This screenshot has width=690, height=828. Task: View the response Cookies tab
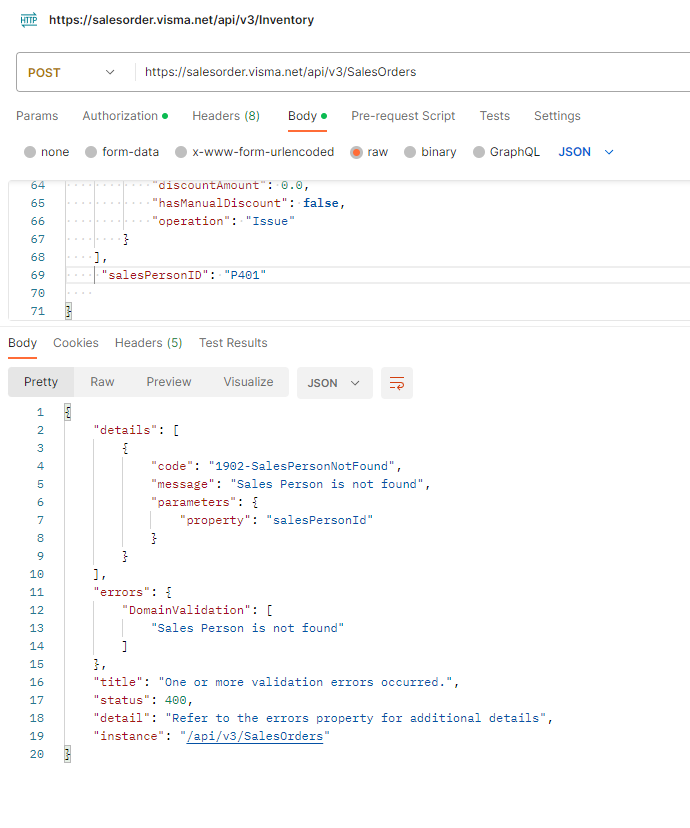[x=75, y=342]
